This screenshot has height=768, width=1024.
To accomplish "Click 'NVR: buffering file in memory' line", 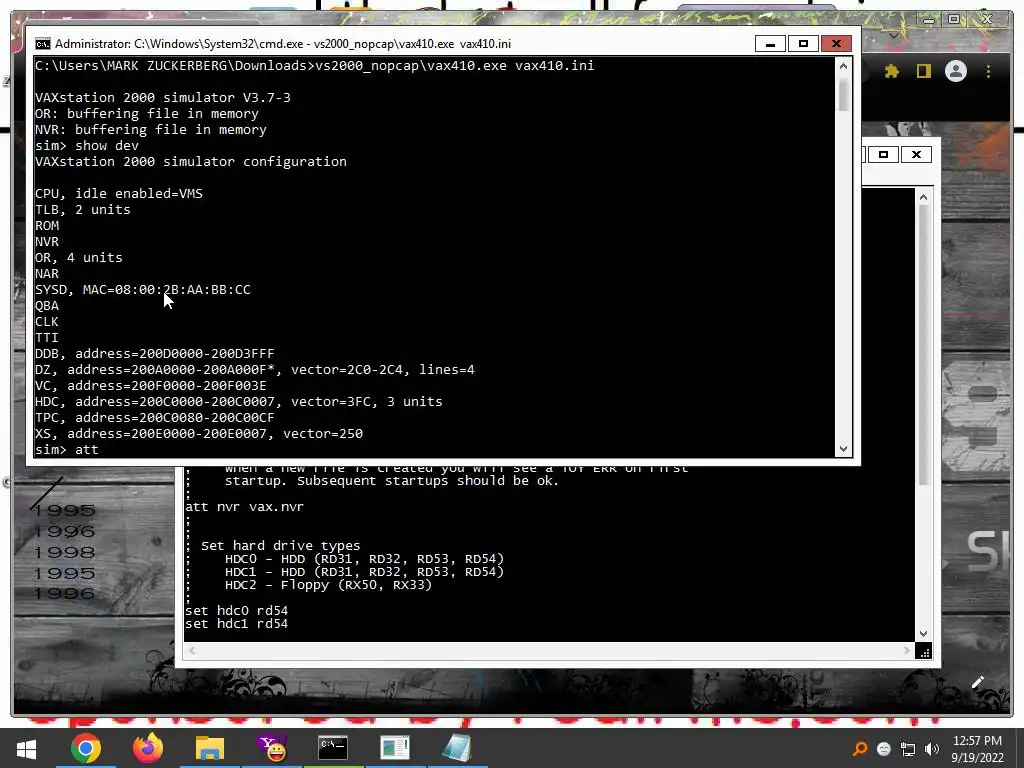I will click(151, 130).
